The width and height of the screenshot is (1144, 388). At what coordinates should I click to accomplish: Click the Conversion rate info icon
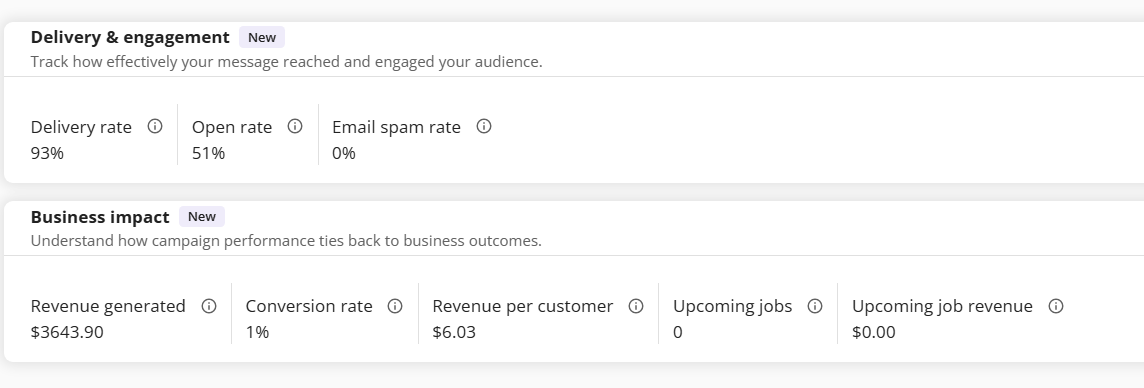point(395,306)
